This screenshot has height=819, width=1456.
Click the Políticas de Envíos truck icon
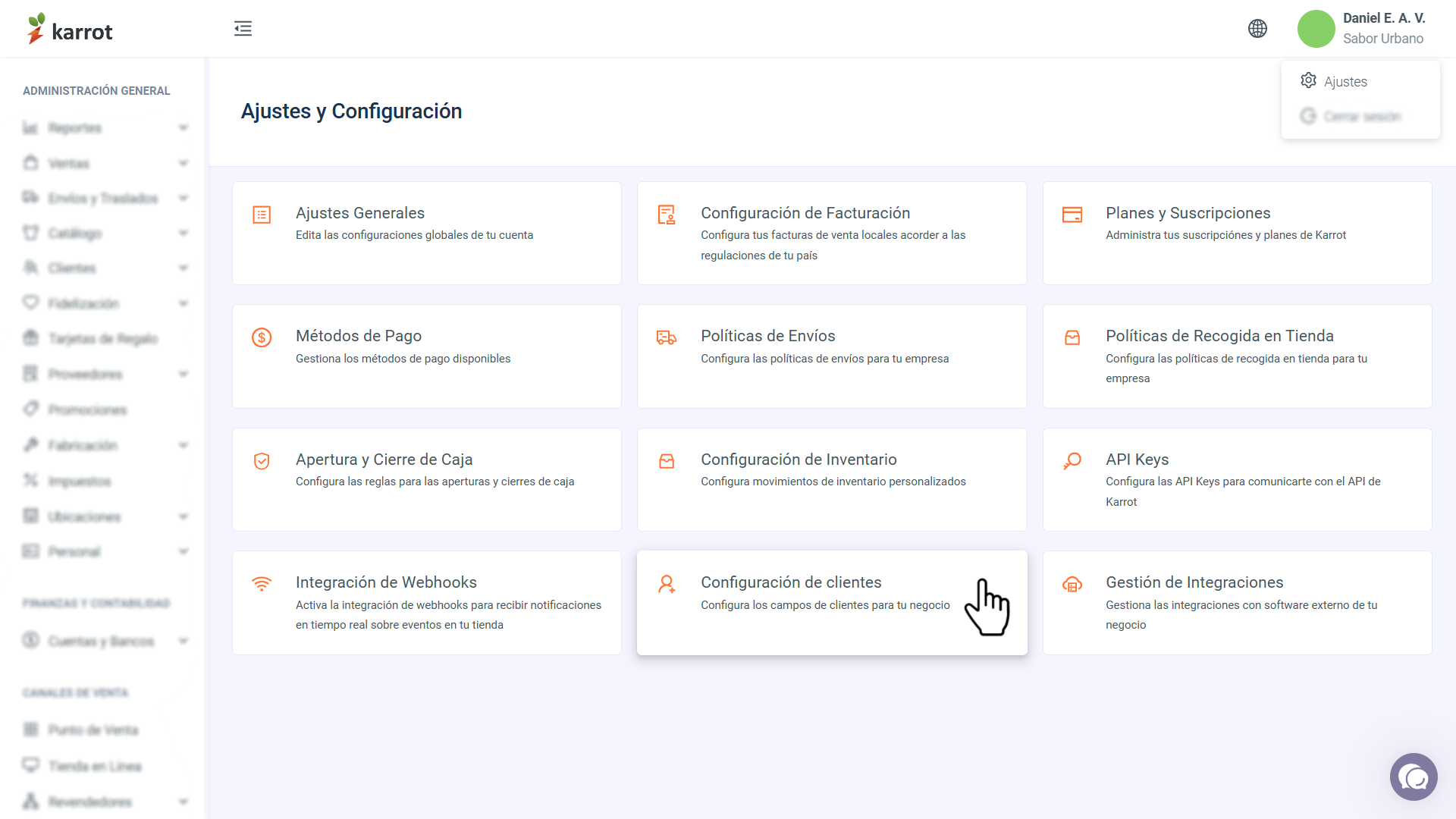coord(667,337)
